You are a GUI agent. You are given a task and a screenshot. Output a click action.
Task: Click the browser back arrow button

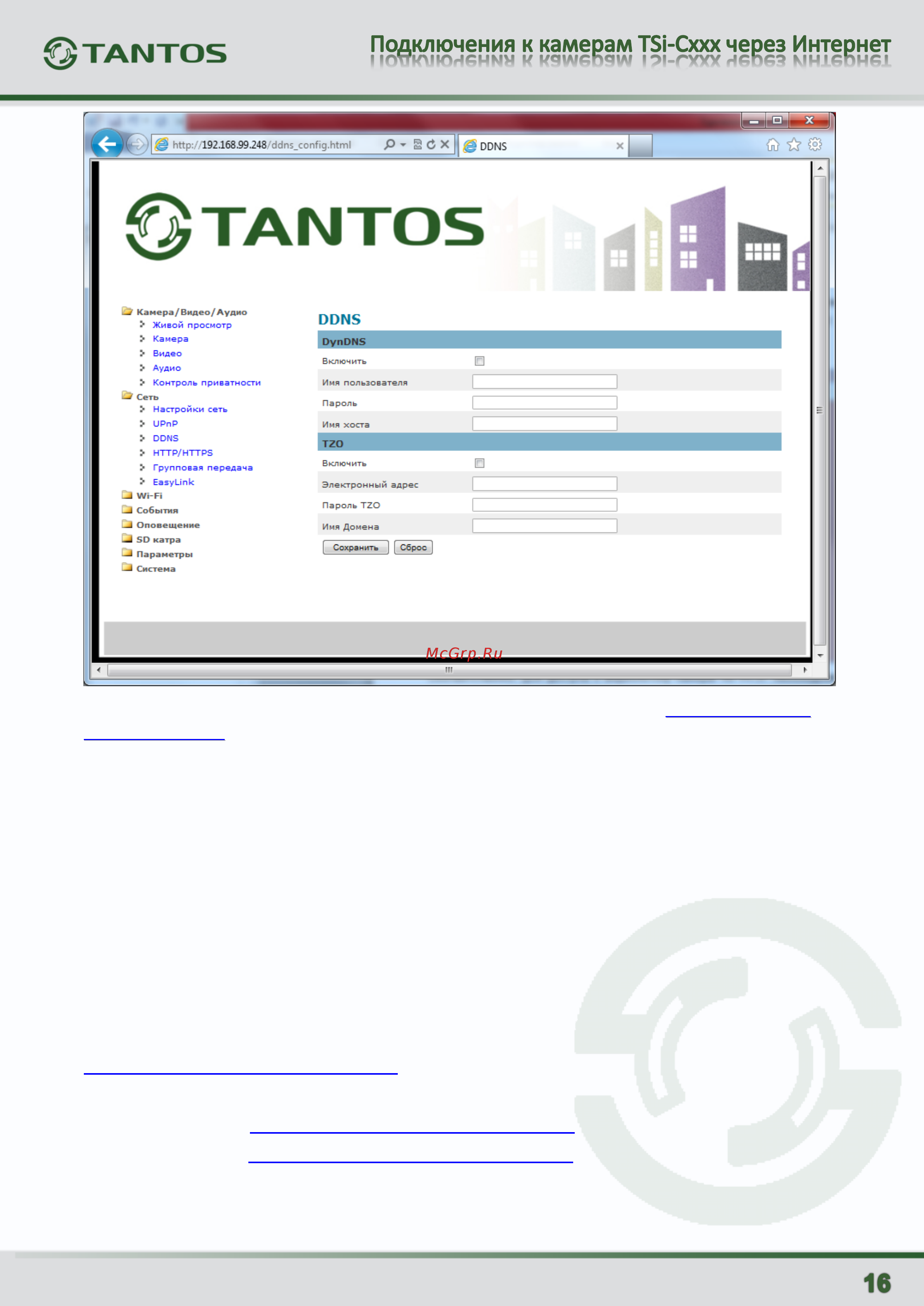coord(107,144)
